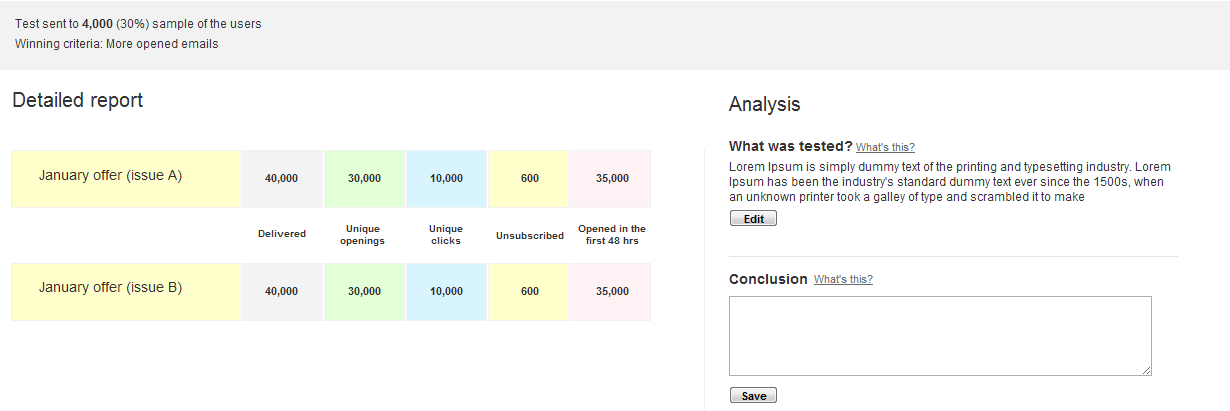The height and width of the screenshot is (411, 1230).
Task: Open What's this link beside Conclusion
Action: (x=843, y=280)
